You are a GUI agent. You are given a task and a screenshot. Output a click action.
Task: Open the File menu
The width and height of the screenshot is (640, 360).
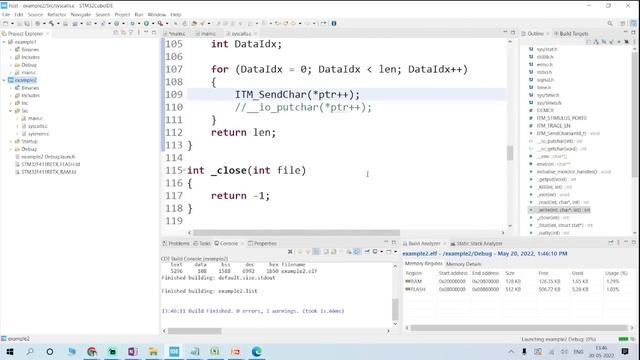pyautogui.click(x=6, y=14)
